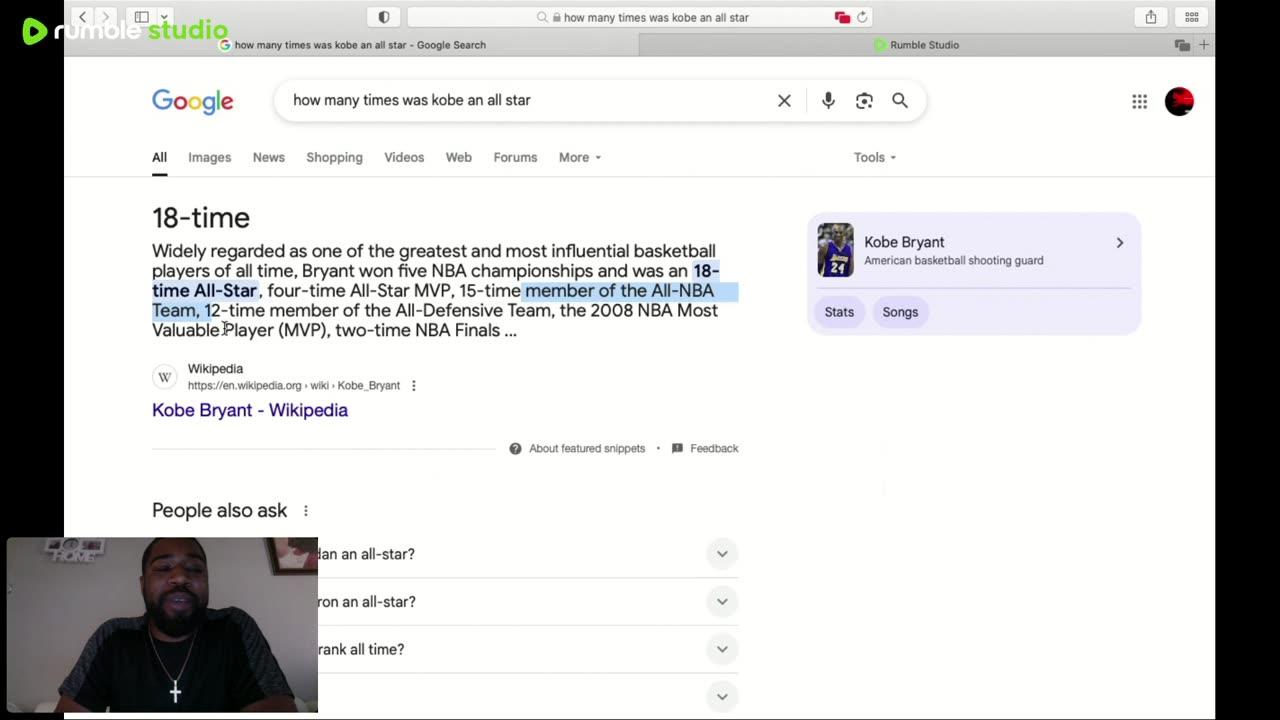1280x720 pixels.
Task: Switch to Web results tab
Action: click(x=458, y=157)
